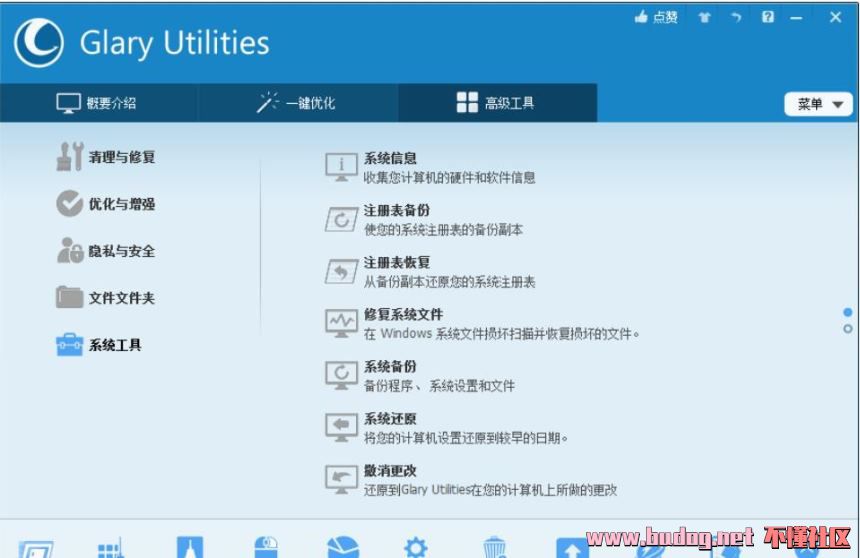Launch the 注册表备份 tool

[x=423, y=219]
